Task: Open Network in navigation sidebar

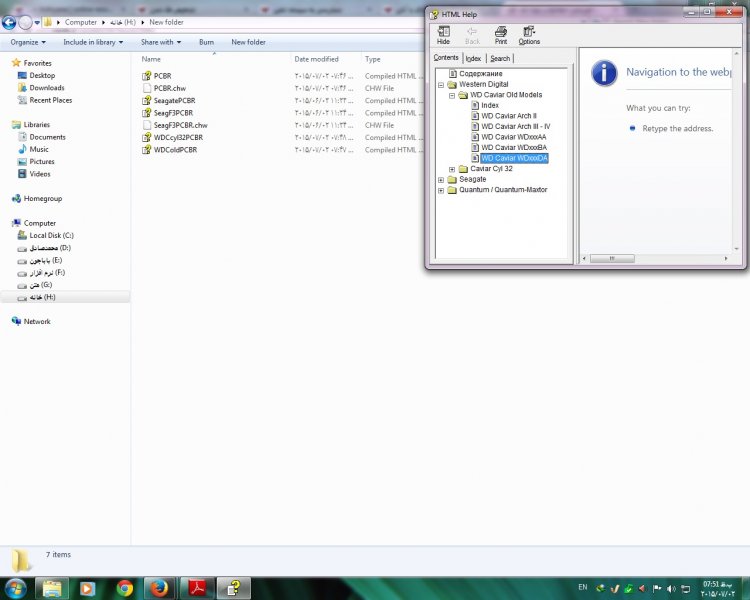Action: (37, 322)
